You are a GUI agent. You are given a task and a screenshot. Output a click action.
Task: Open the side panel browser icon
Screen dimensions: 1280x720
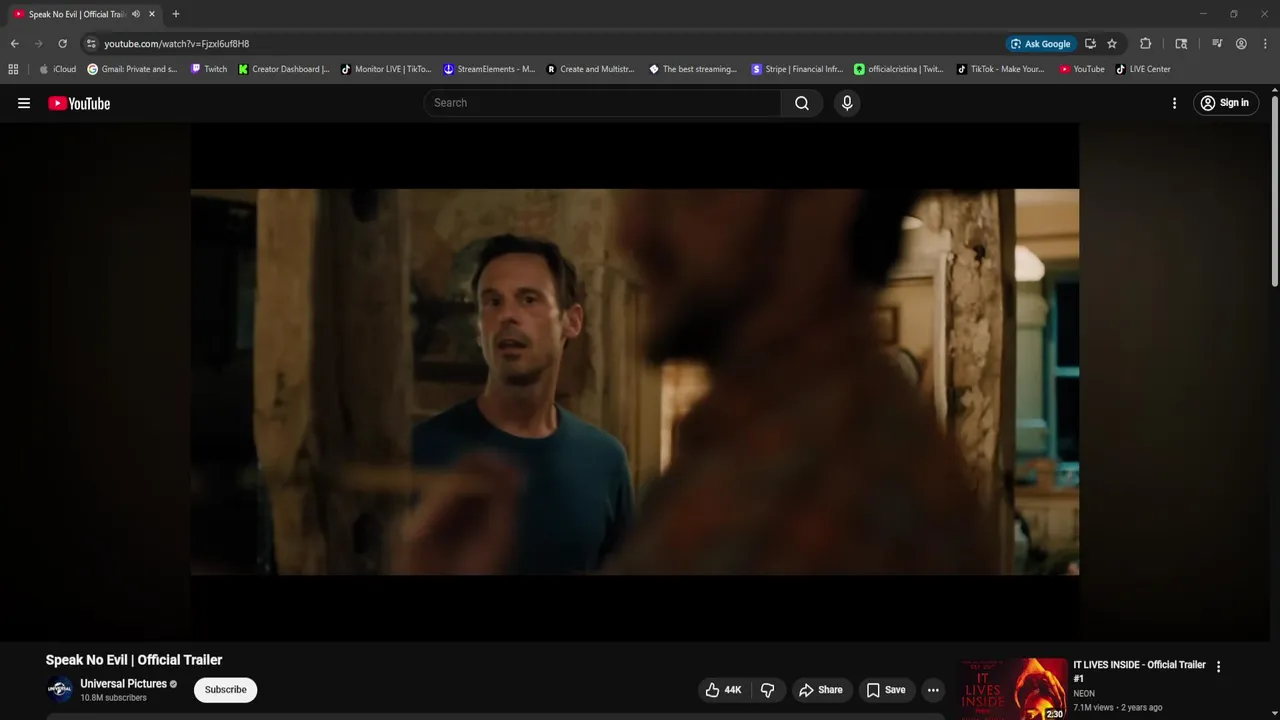[1181, 44]
